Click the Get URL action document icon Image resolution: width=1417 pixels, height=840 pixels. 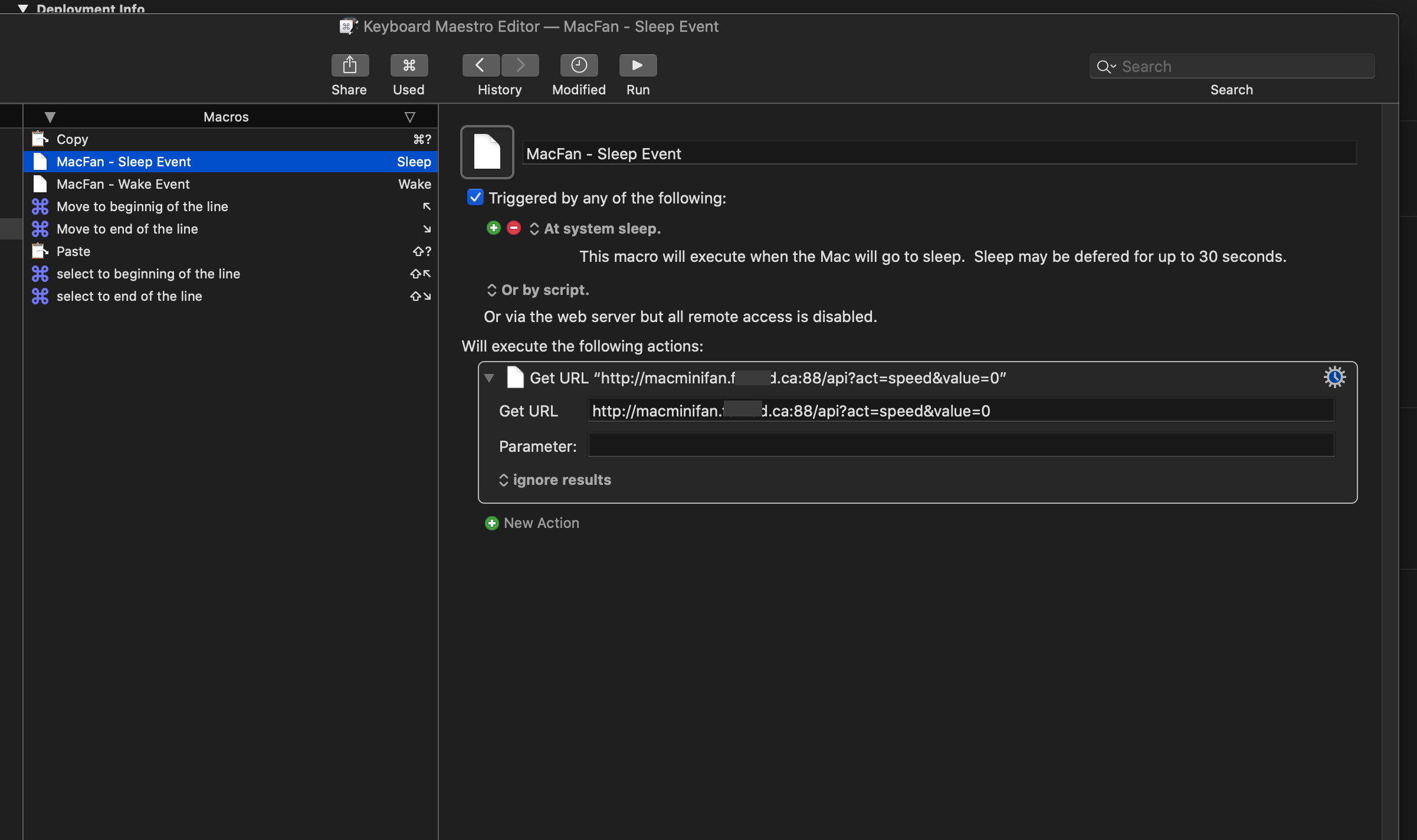pos(515,377)
